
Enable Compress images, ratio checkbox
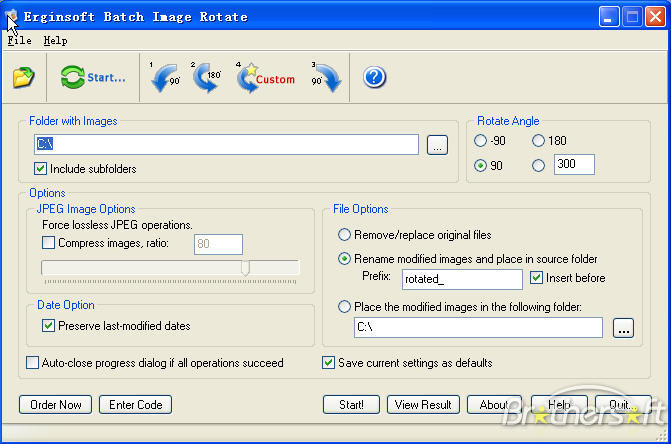click(x=105, y=243)
